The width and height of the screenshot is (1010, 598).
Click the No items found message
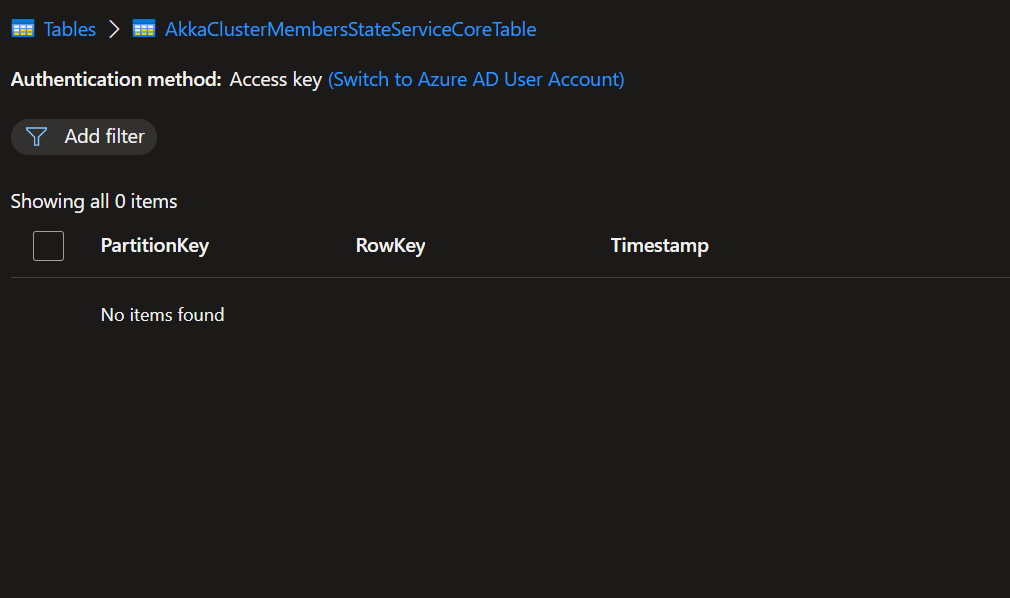[x=162, y=314]
